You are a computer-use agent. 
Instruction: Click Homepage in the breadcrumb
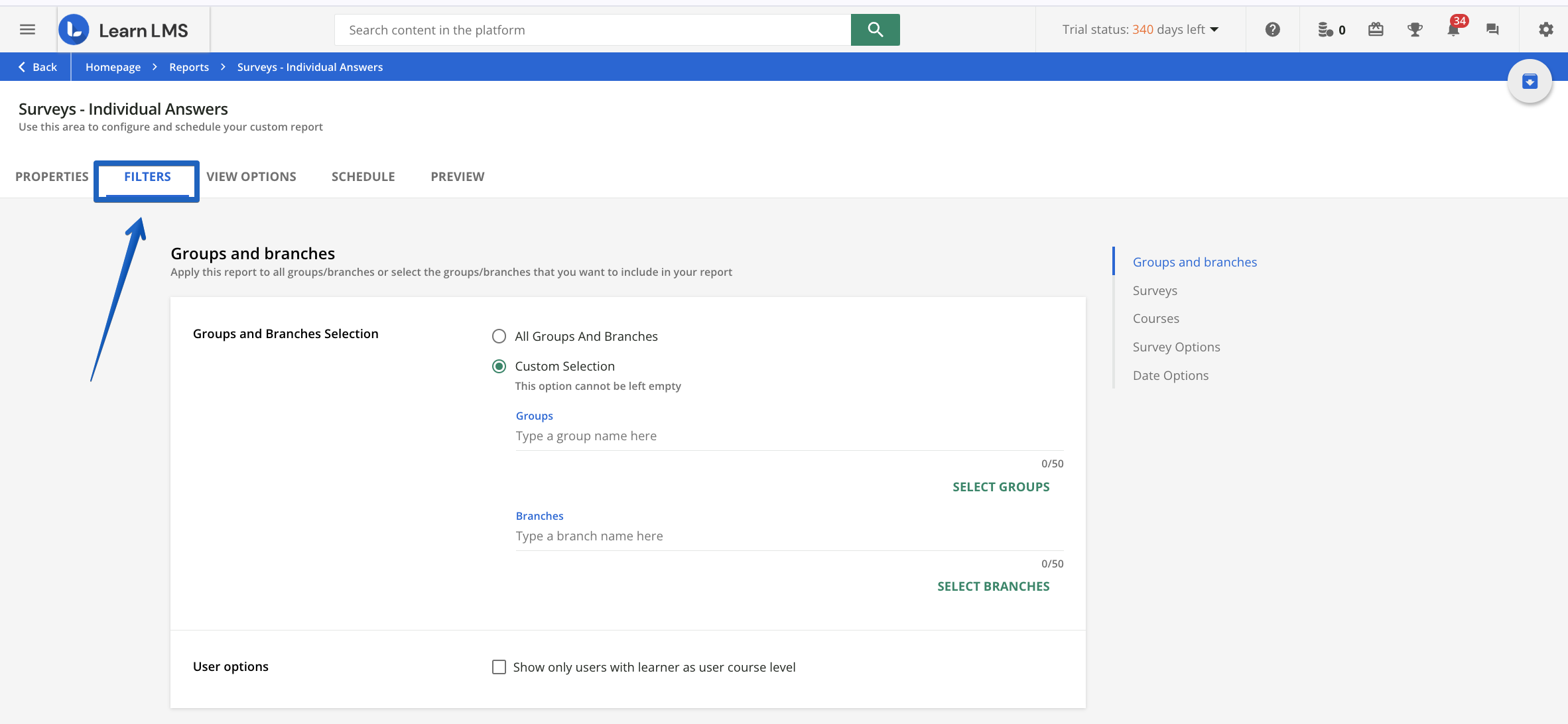coord(113,67)
